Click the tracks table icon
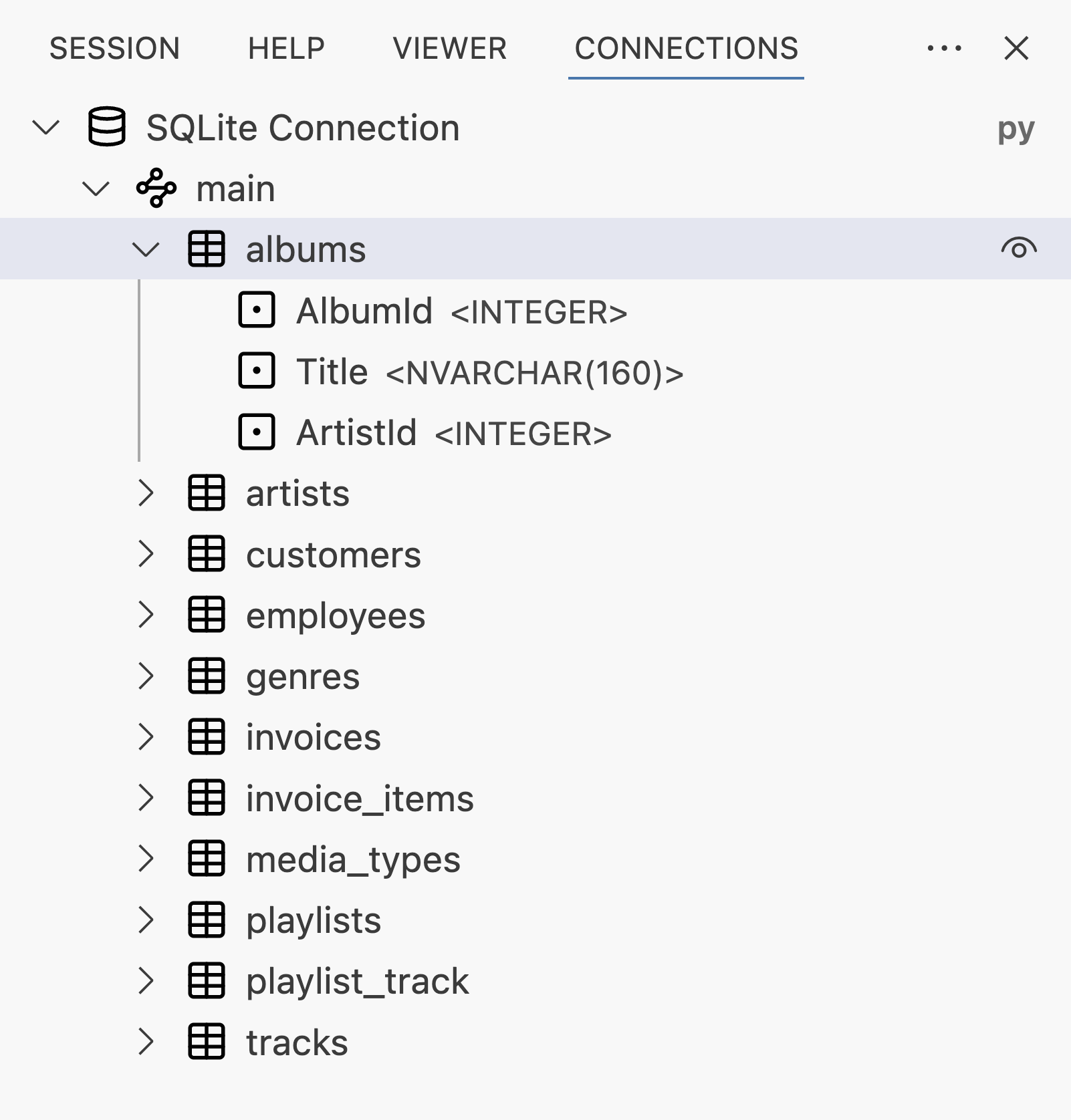 207,1041
